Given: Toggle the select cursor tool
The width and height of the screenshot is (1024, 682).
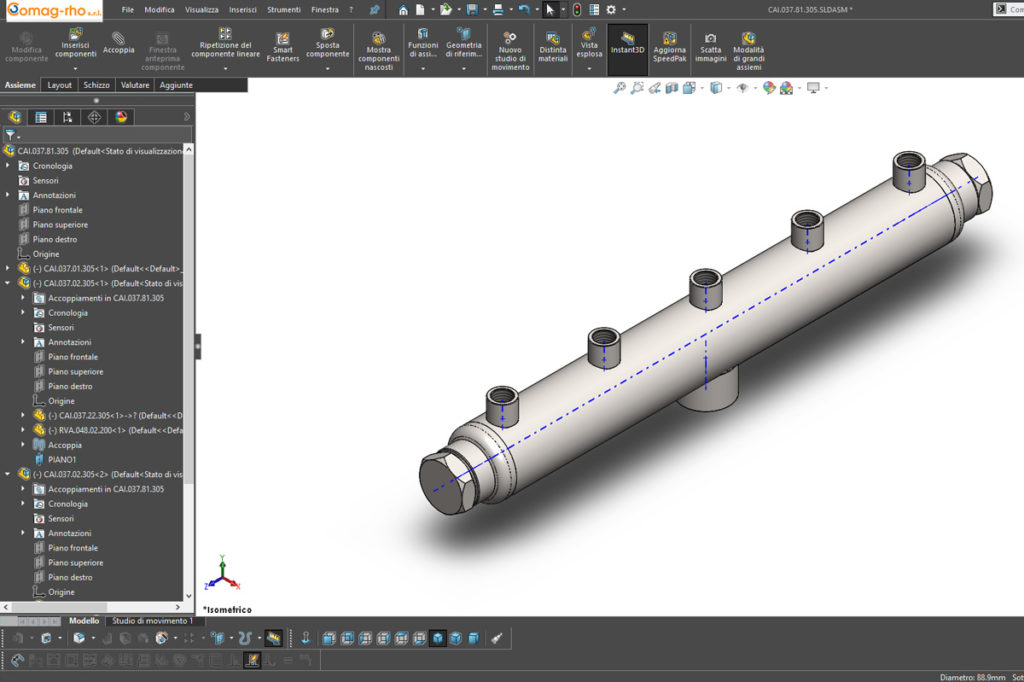Looking at the screenshot, I should tap(550, 10).
